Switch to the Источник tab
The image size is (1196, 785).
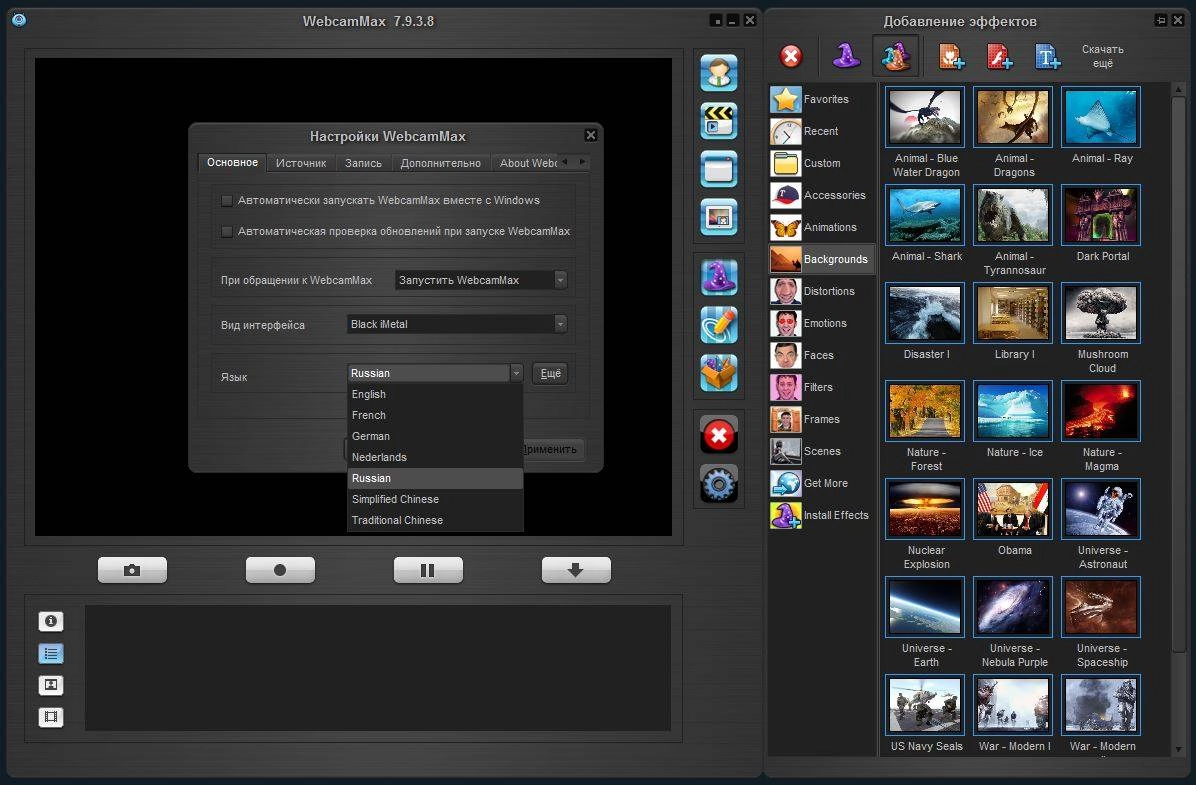point(301,163)
